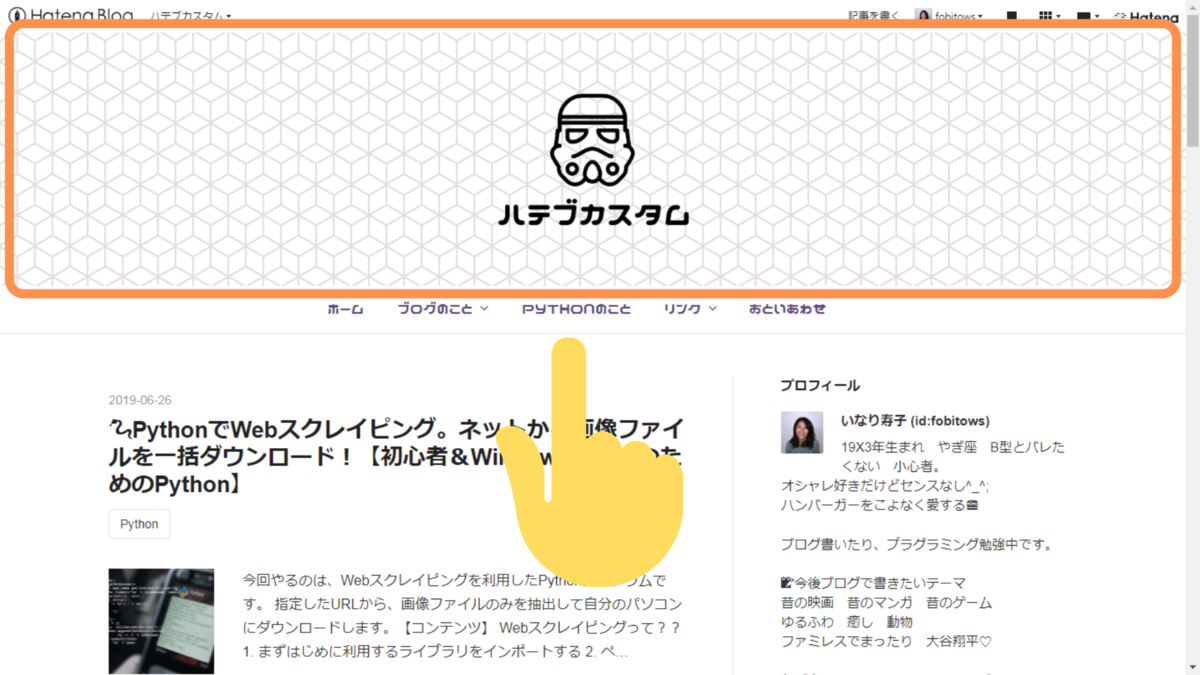1200x675 pixels.
Task: Open the PYTHONのこと navigation item
Action: point(577,309)
